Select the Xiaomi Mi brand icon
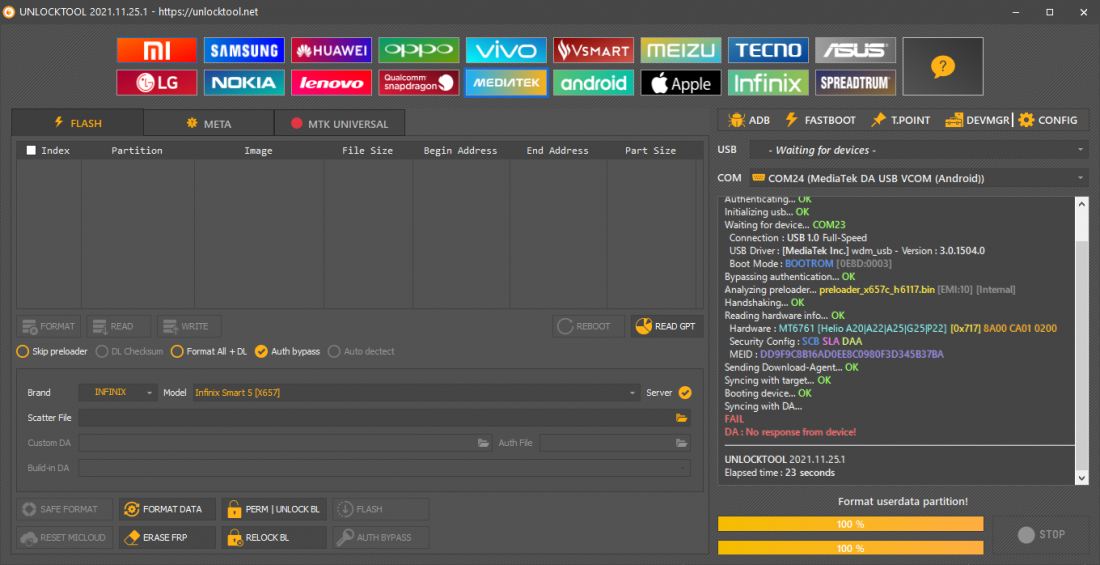The height and width of the screenshot is (565, 1100). [156, 50]
